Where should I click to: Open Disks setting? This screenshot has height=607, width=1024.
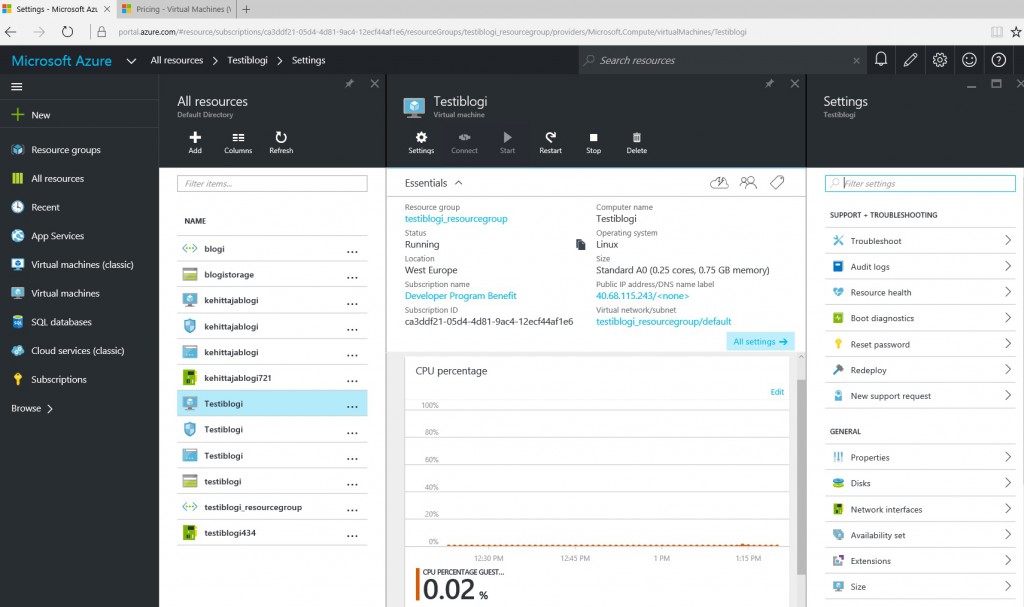[920, 484]
